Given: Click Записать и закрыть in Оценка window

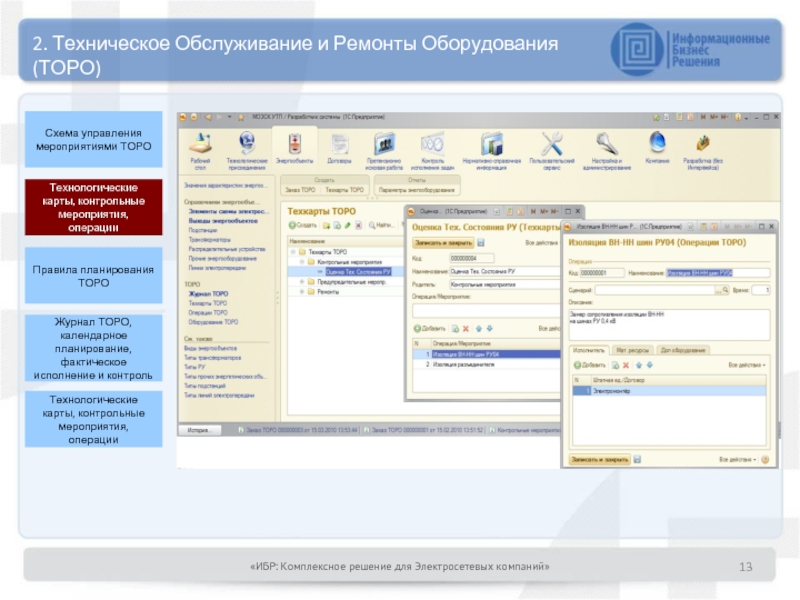Looking at the screenshot, I should pyautogui.click(x=443, y=243).
